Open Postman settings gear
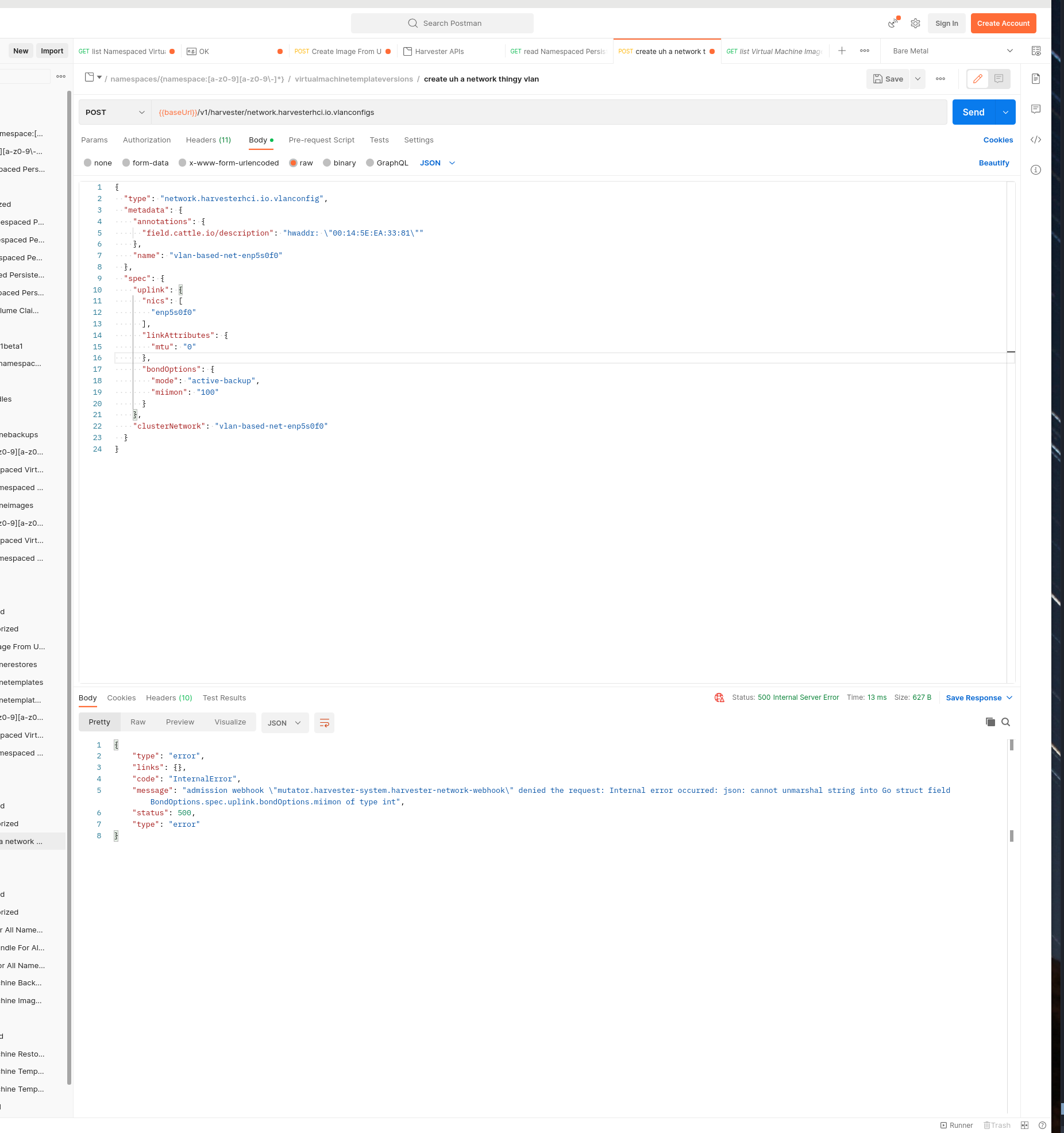 (x=915, y=23)
